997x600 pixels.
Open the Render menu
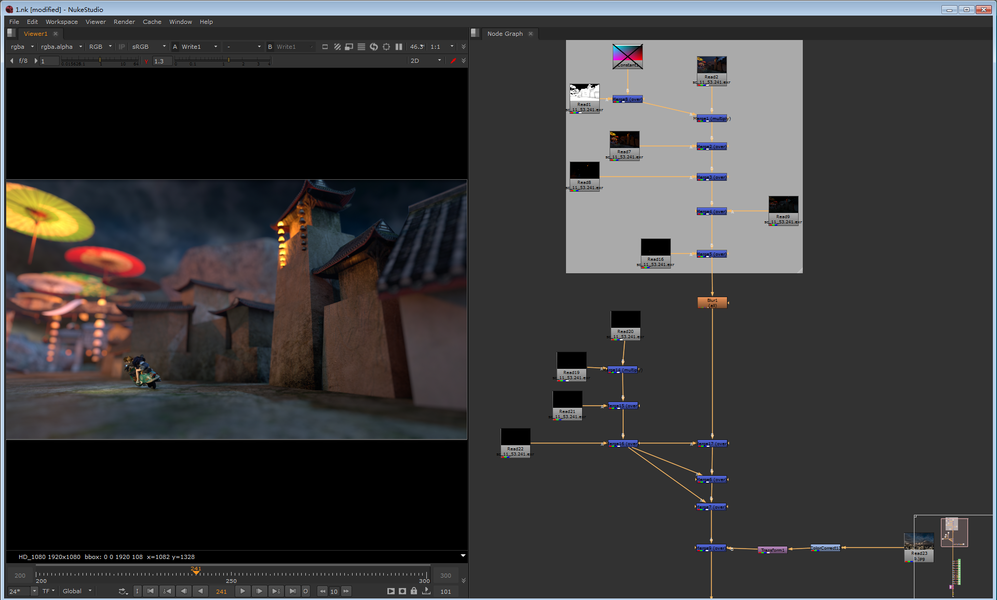click(x=124, y=22)
